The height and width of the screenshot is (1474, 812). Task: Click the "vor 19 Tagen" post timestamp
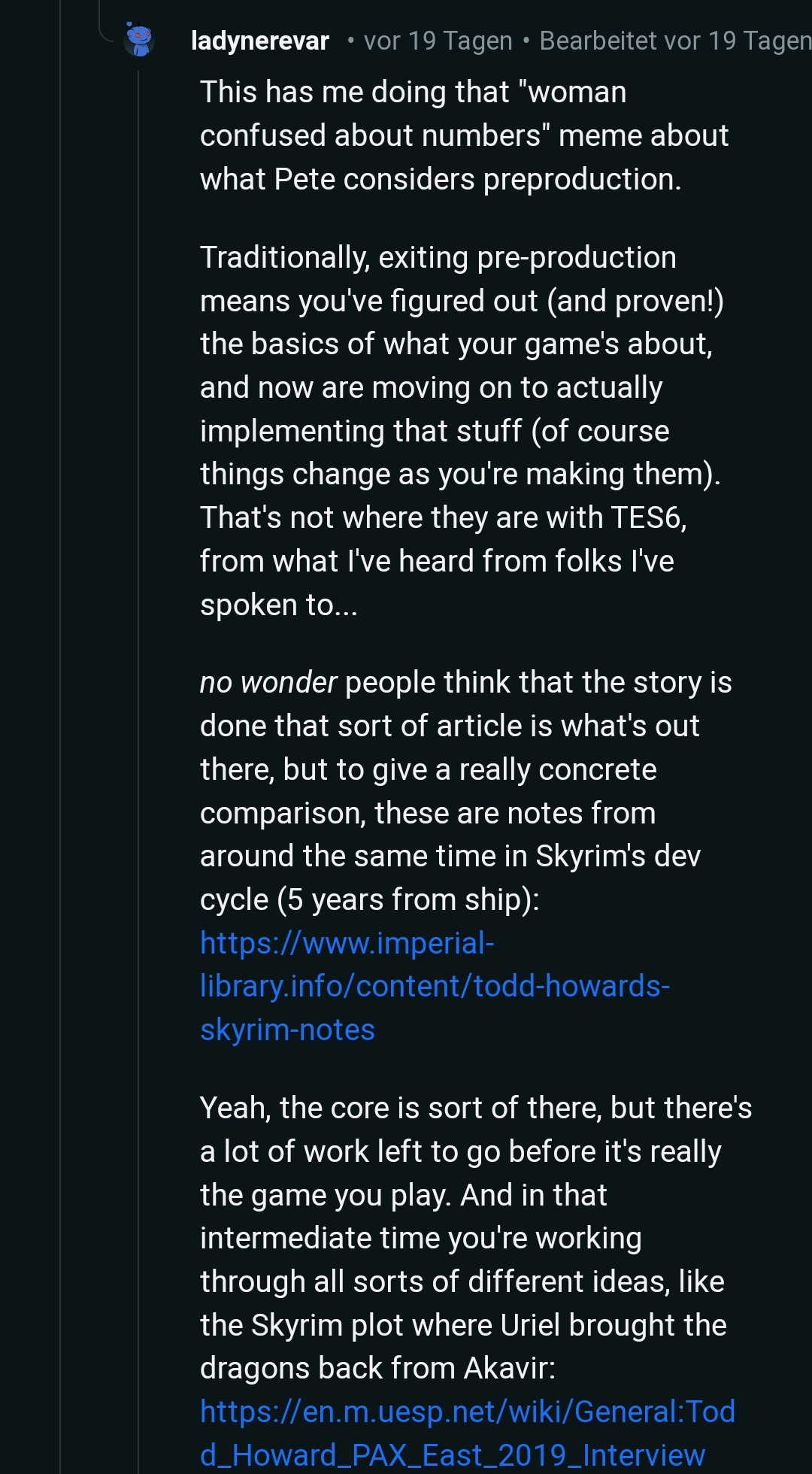438,41
